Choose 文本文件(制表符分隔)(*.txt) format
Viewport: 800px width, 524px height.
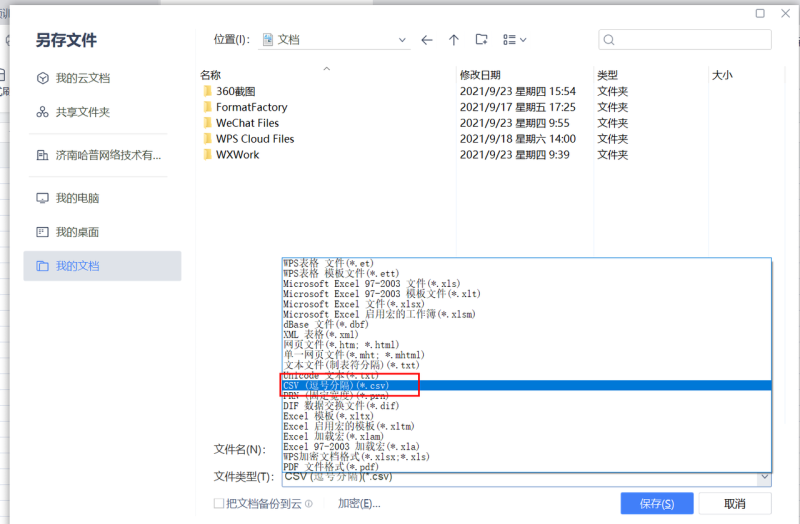click(x=527, y=365)
